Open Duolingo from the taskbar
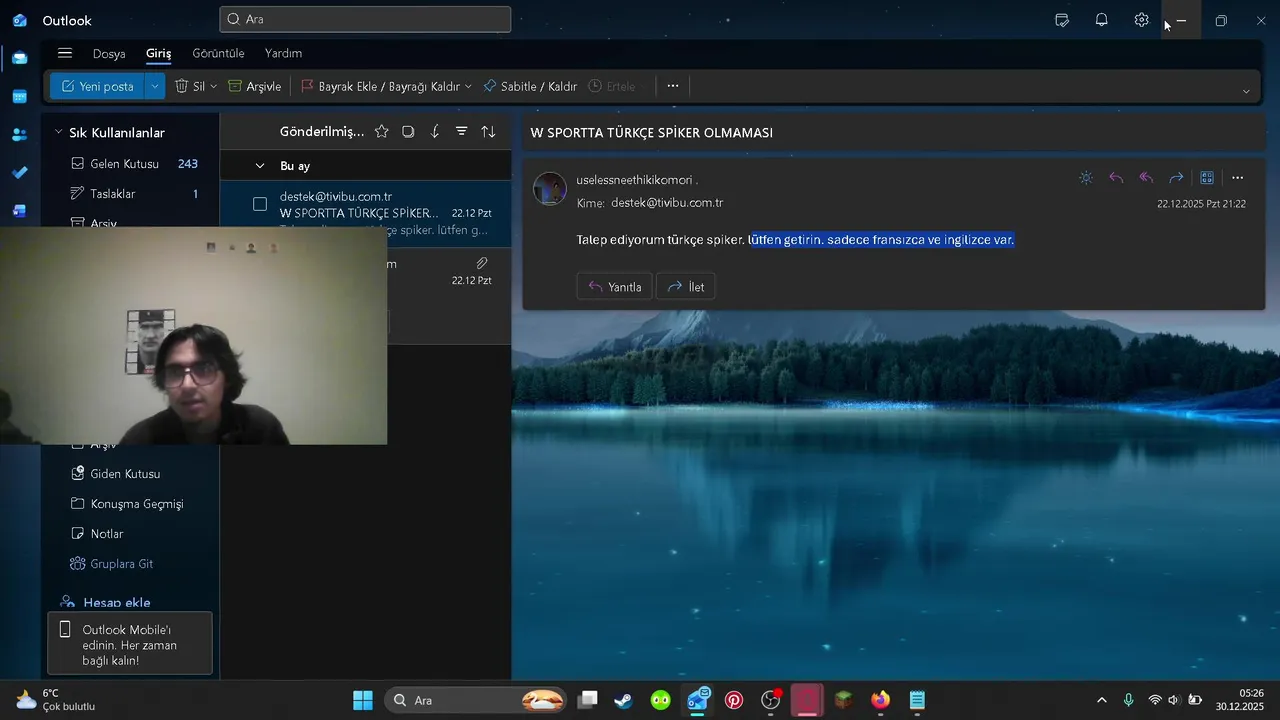The height and width of the screenshot is (720, 1280). (x=660, y=700)
